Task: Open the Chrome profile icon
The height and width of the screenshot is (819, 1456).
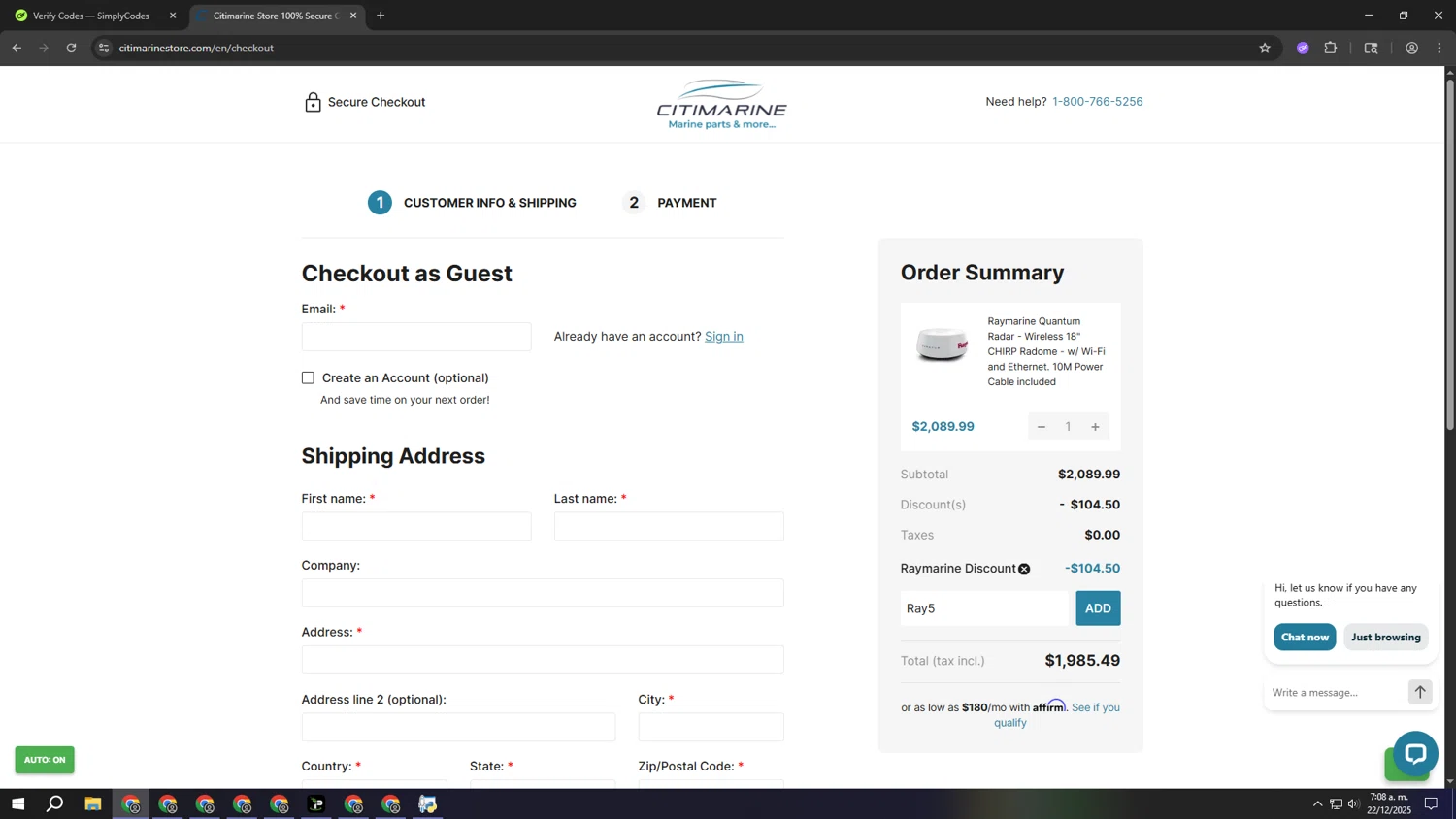Action: [1411, 48]
